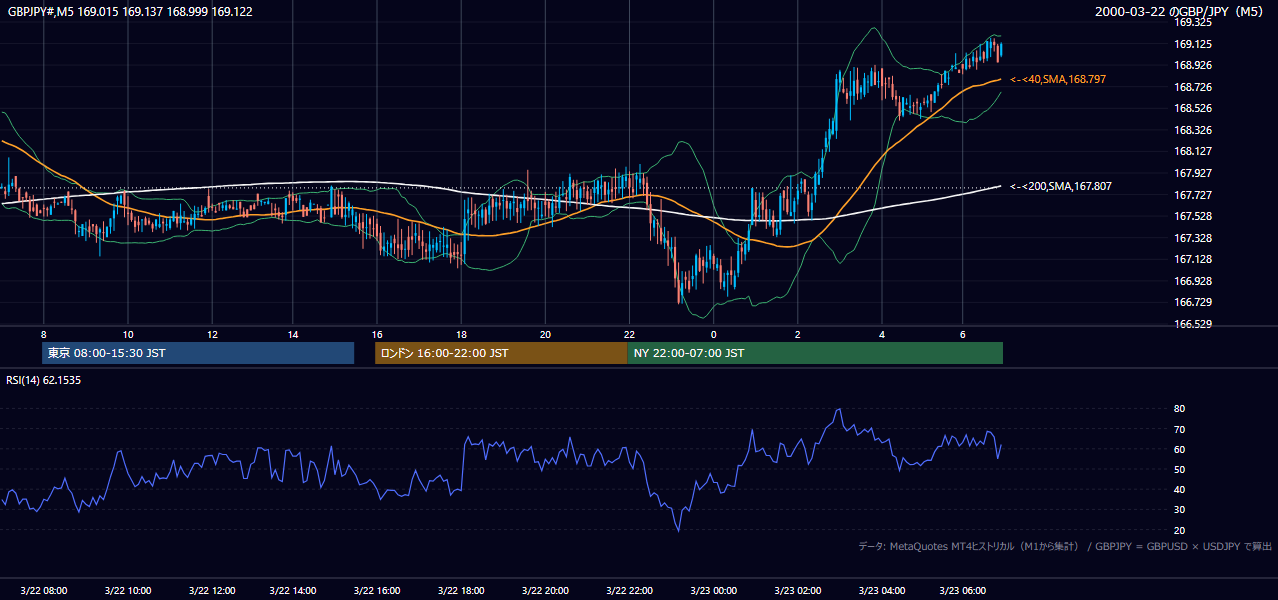The image size is (1278, 600).
Task: Click price axis value 166.729
Action: pos(1193,302)
